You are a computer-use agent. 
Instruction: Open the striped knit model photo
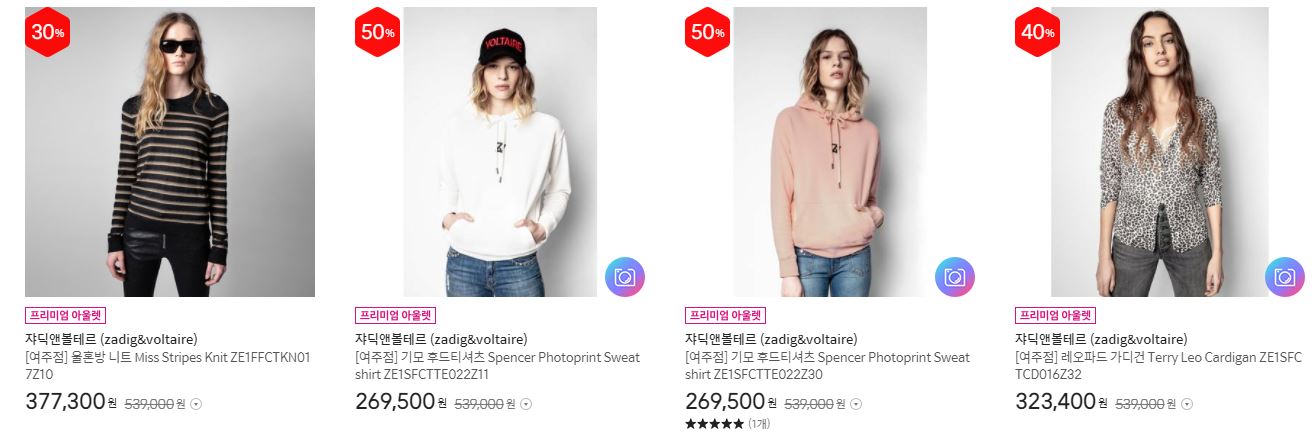(170, 152)
